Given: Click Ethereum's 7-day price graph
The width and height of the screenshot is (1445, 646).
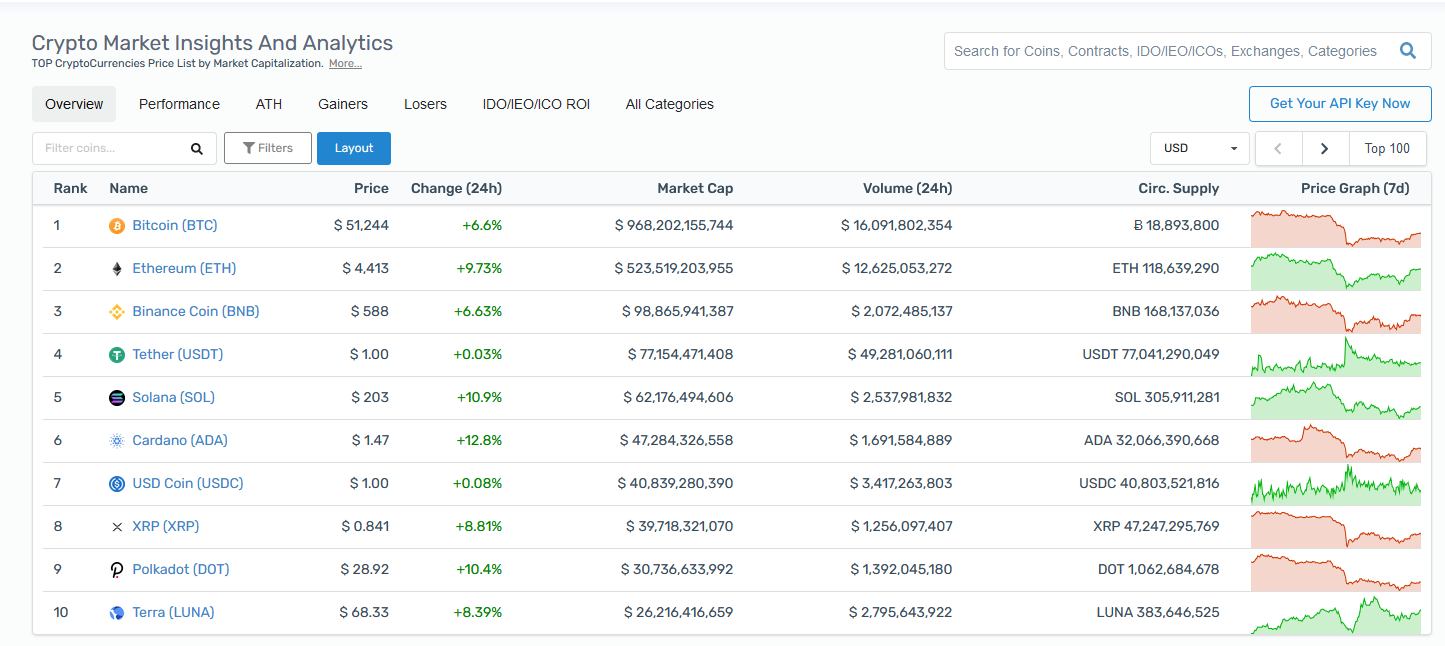Looking at the screenshot, I should 1336,270.
